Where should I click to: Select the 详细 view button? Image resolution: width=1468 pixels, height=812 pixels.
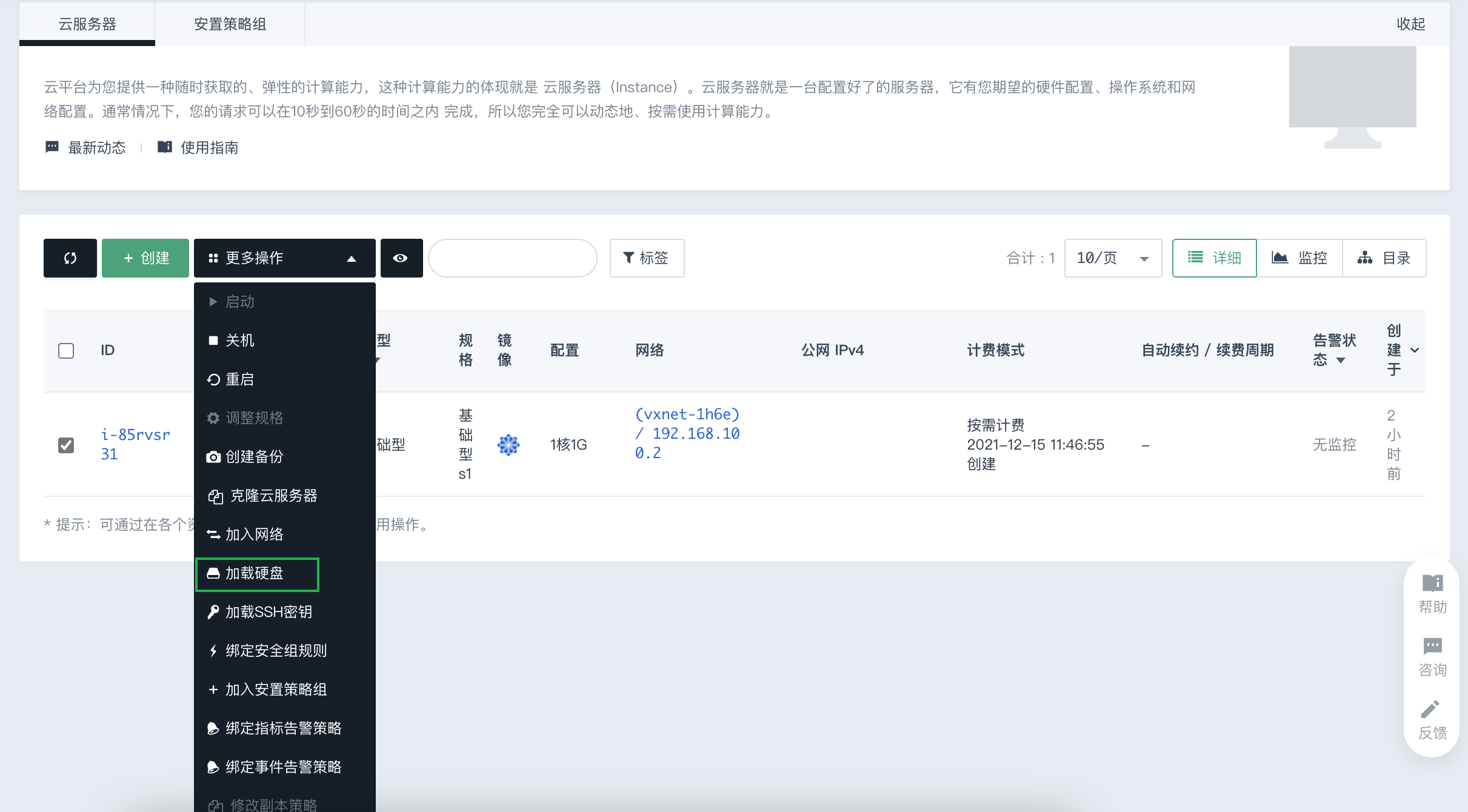[x=1215, y=258]
